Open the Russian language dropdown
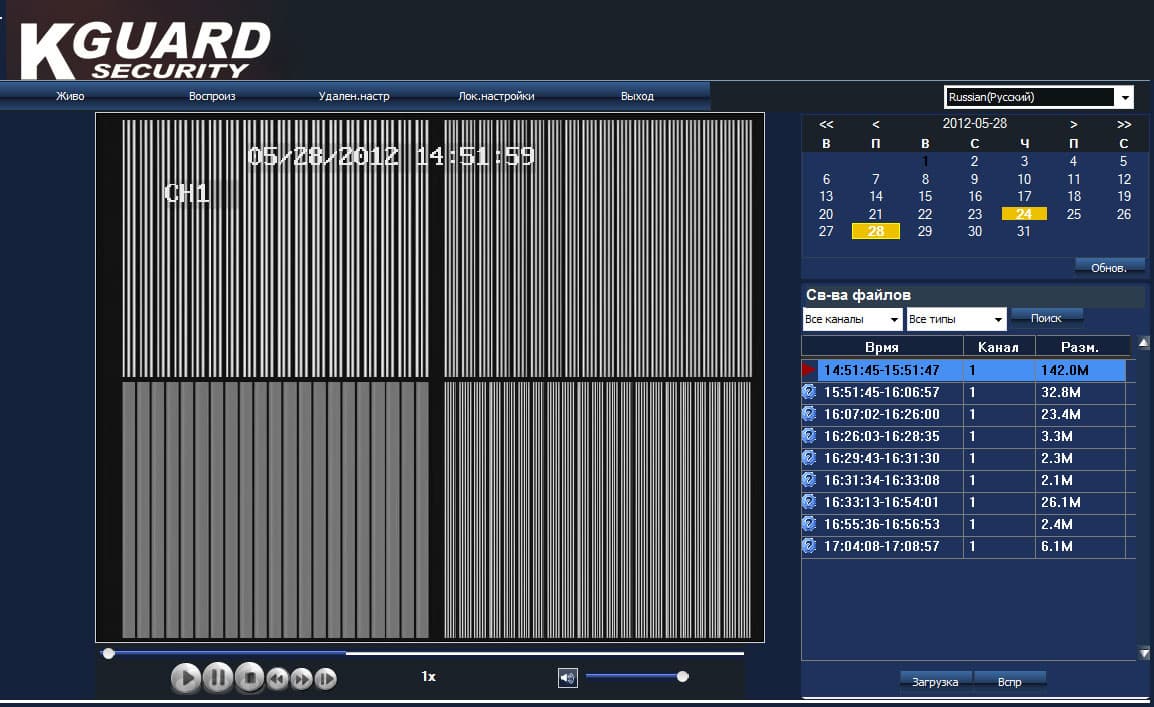Screen dimensions: 1154x707 1125,97
